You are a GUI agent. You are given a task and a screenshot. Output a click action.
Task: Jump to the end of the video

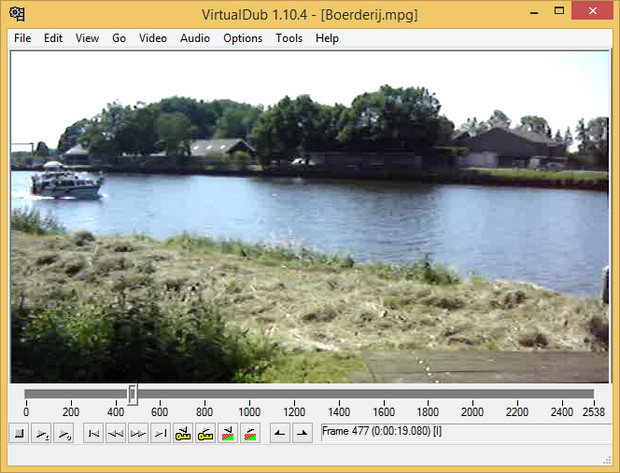click(161, 433)
